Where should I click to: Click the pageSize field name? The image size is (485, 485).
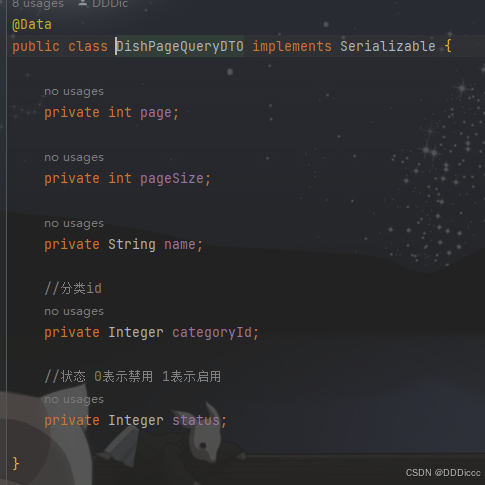click(x=172, y=179)
